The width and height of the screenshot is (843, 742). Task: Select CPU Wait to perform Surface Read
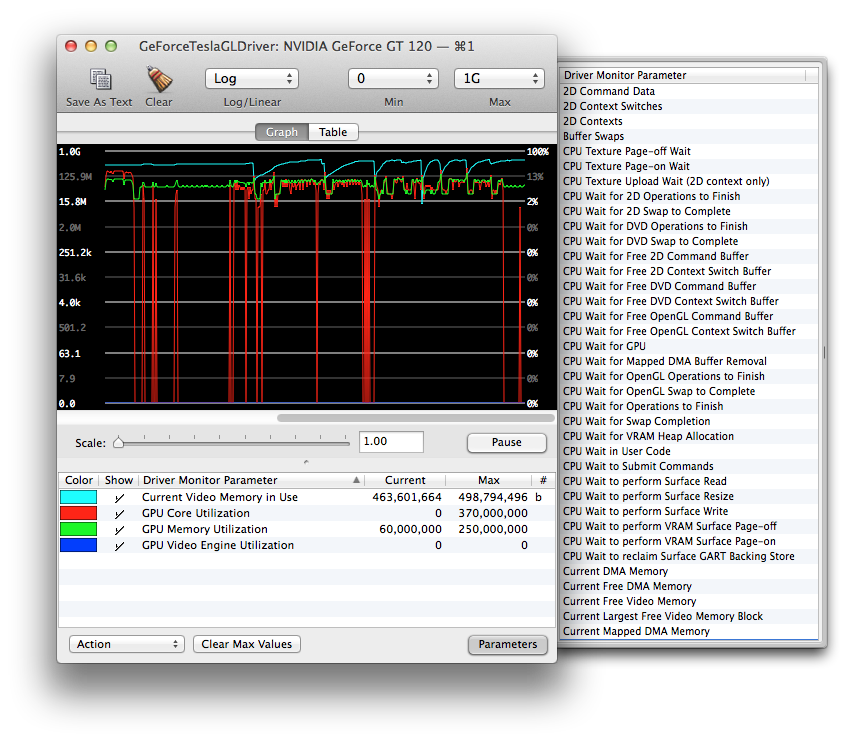(x=689, y=481)
